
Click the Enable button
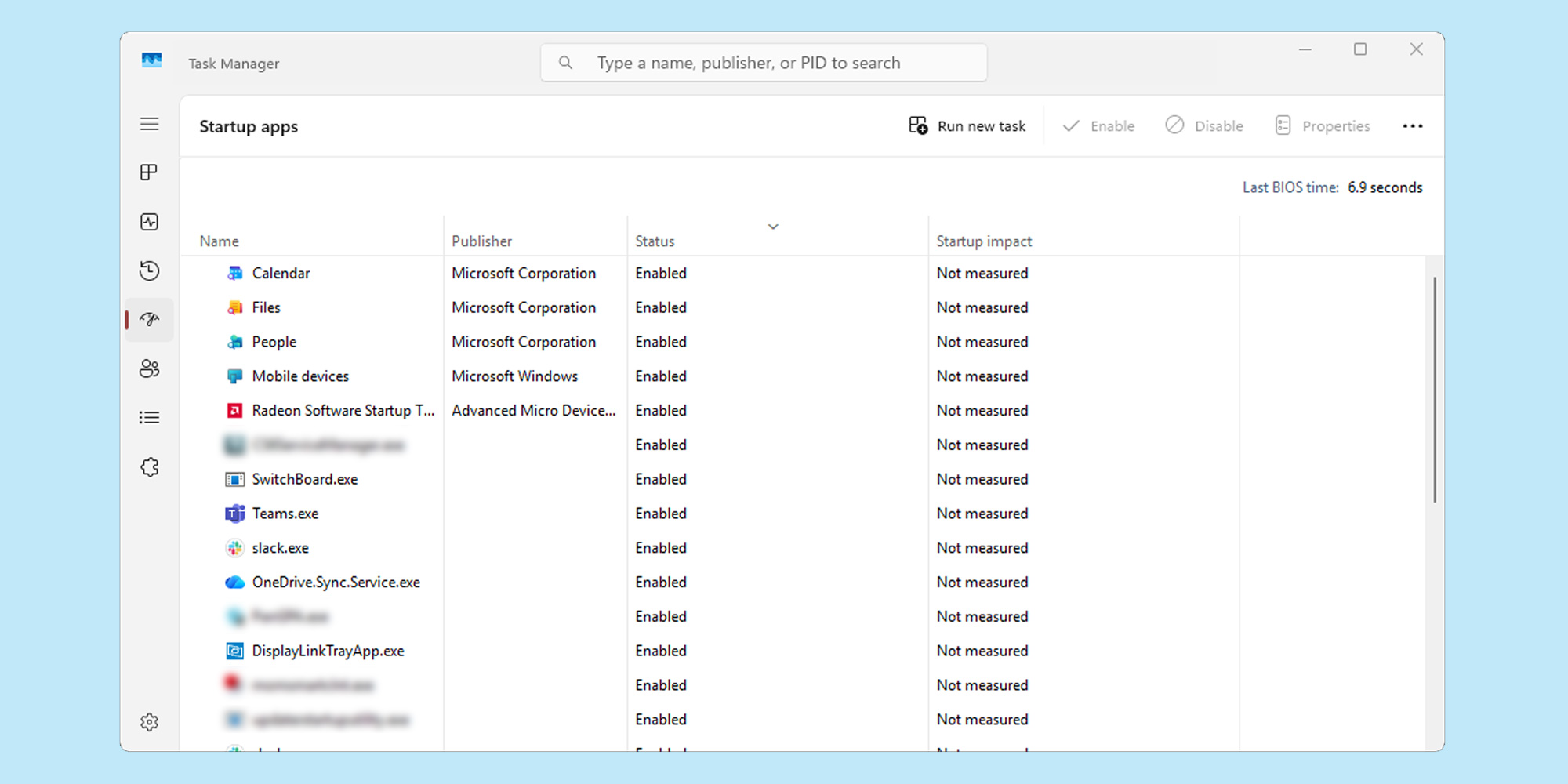[x=1098, y=126]
